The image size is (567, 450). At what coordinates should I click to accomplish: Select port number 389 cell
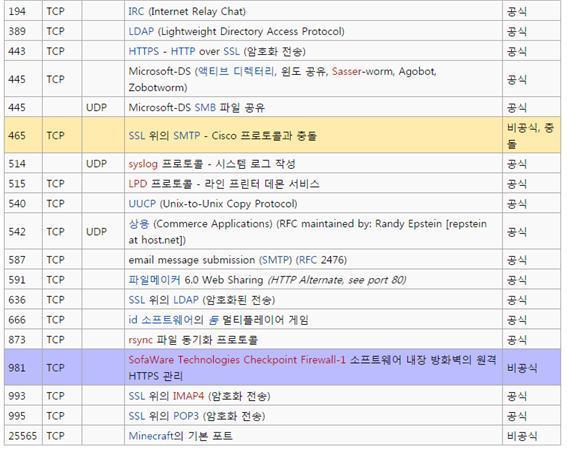click(24, 31)
